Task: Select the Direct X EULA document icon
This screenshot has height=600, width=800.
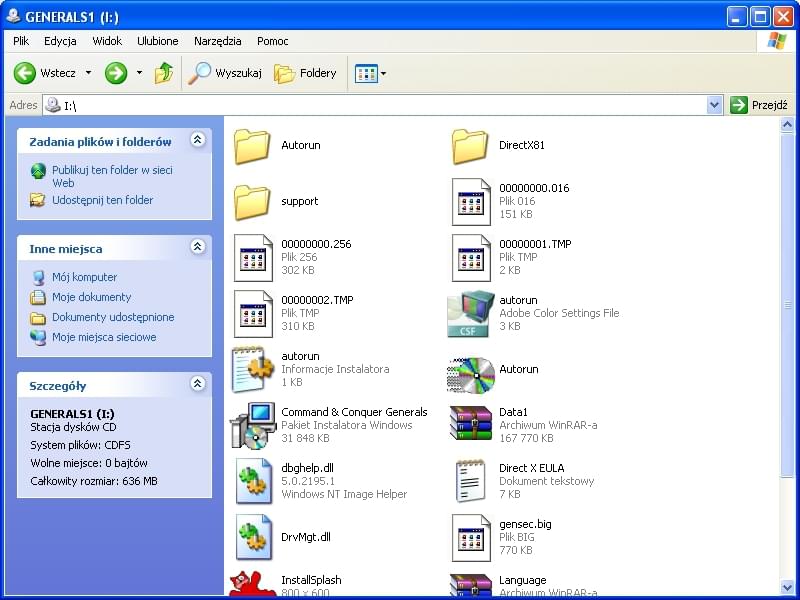Action: (x=470, y=481)
